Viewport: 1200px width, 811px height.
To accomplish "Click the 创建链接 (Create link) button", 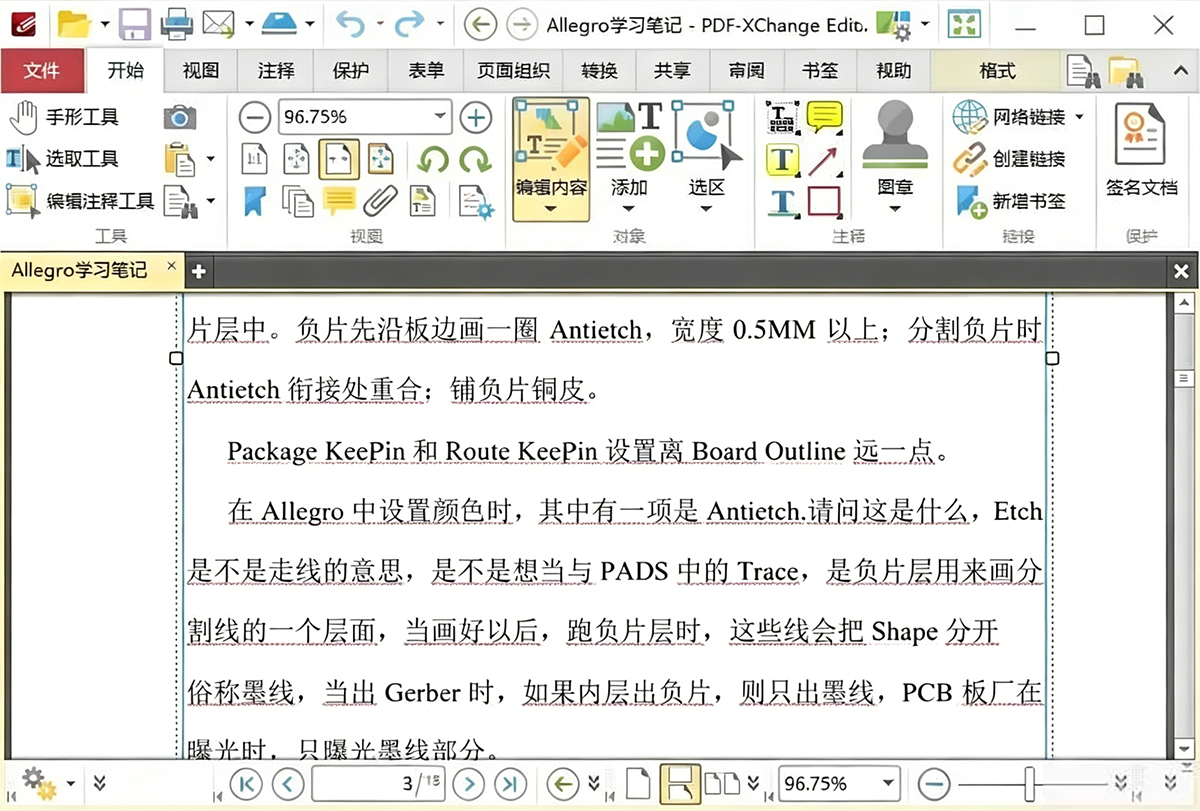I will pyautogui.click(x=1010, y=159).
